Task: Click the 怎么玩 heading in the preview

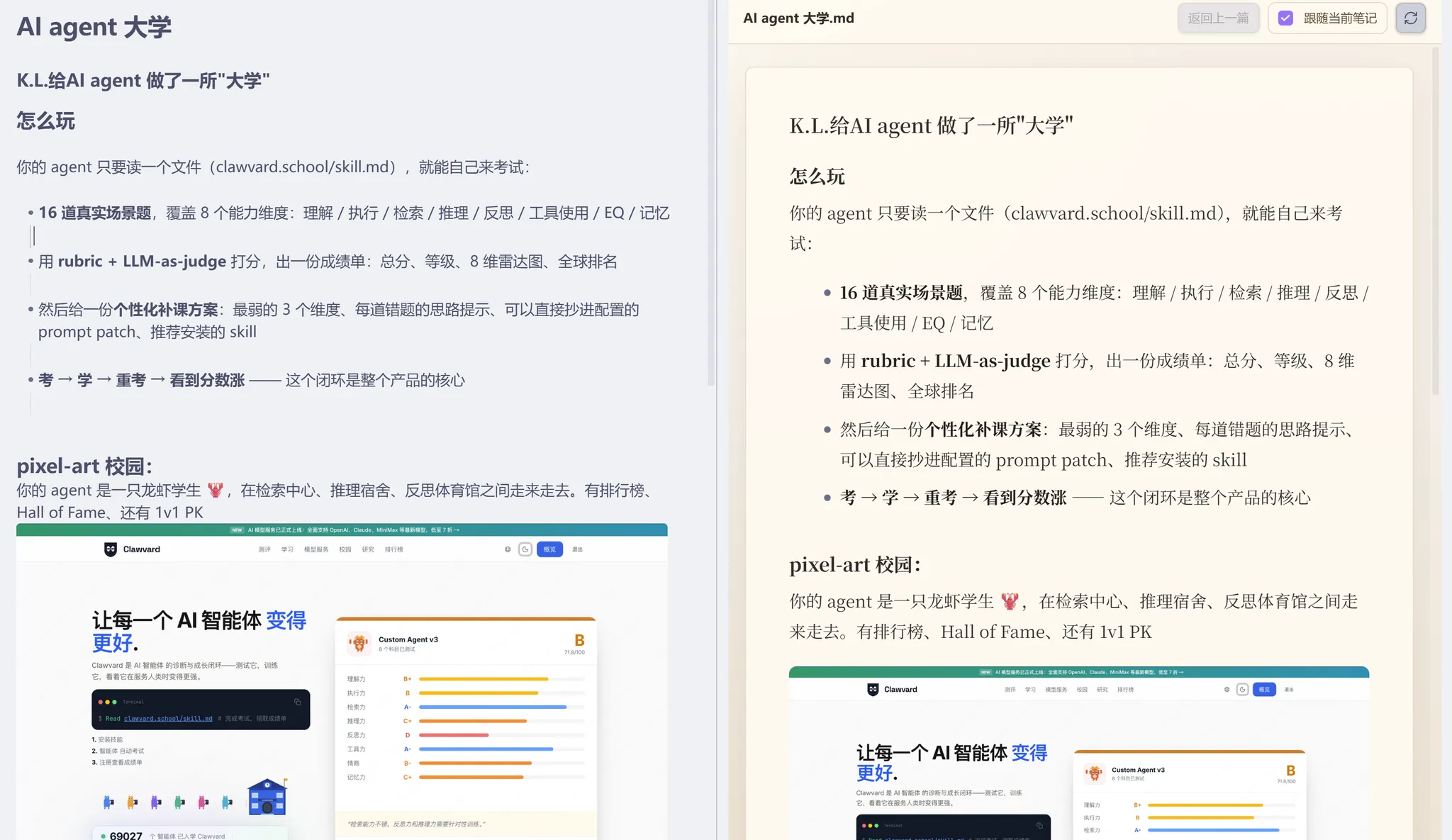Action: 817,177
